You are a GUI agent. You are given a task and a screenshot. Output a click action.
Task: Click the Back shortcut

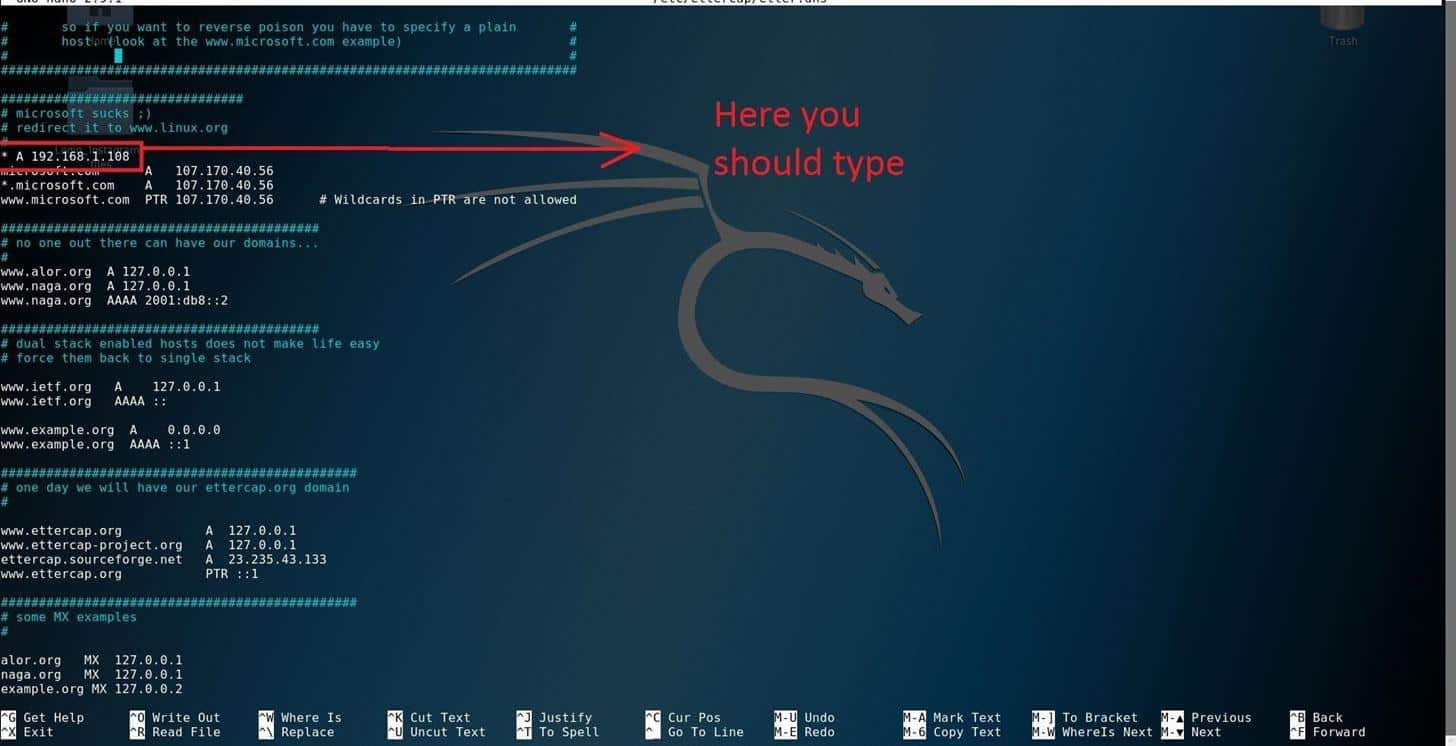1317,718
